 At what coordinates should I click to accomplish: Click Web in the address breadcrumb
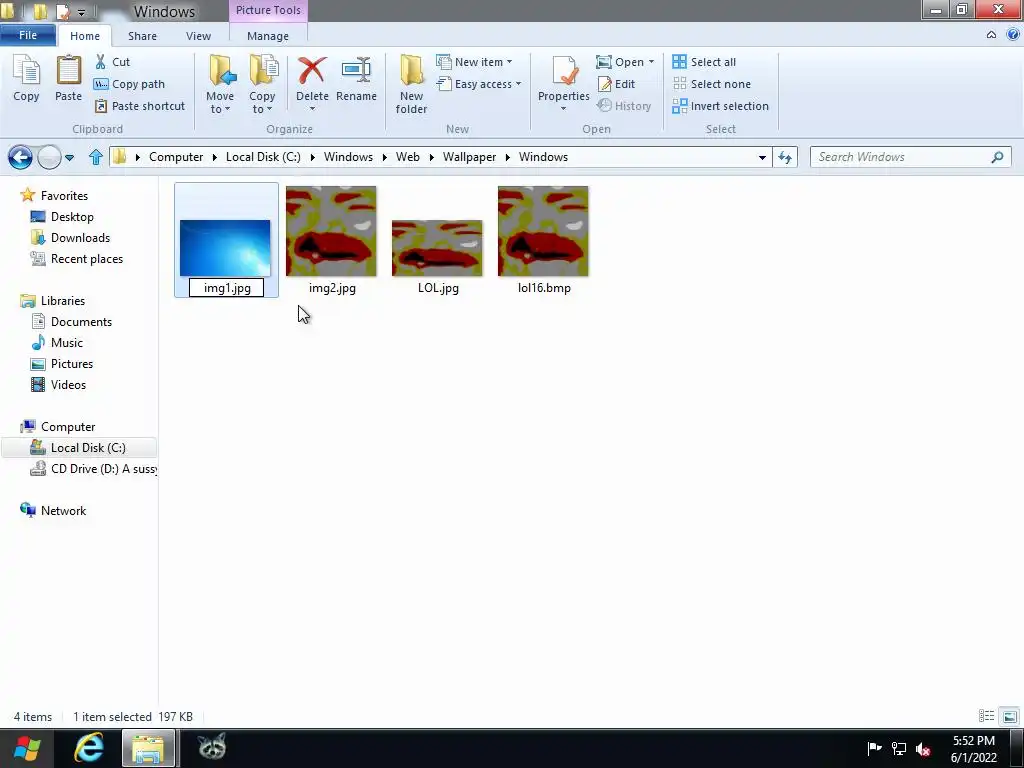(408, 157)
